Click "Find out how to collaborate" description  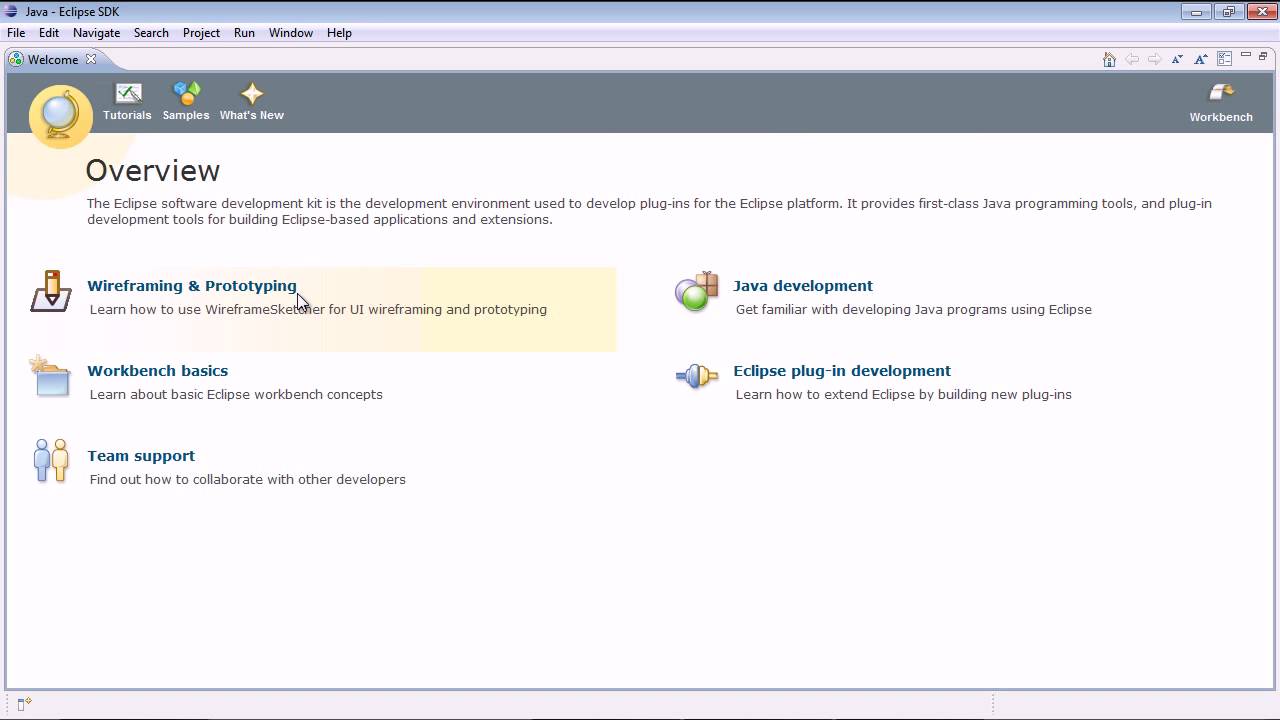click(x=248, y=480)
